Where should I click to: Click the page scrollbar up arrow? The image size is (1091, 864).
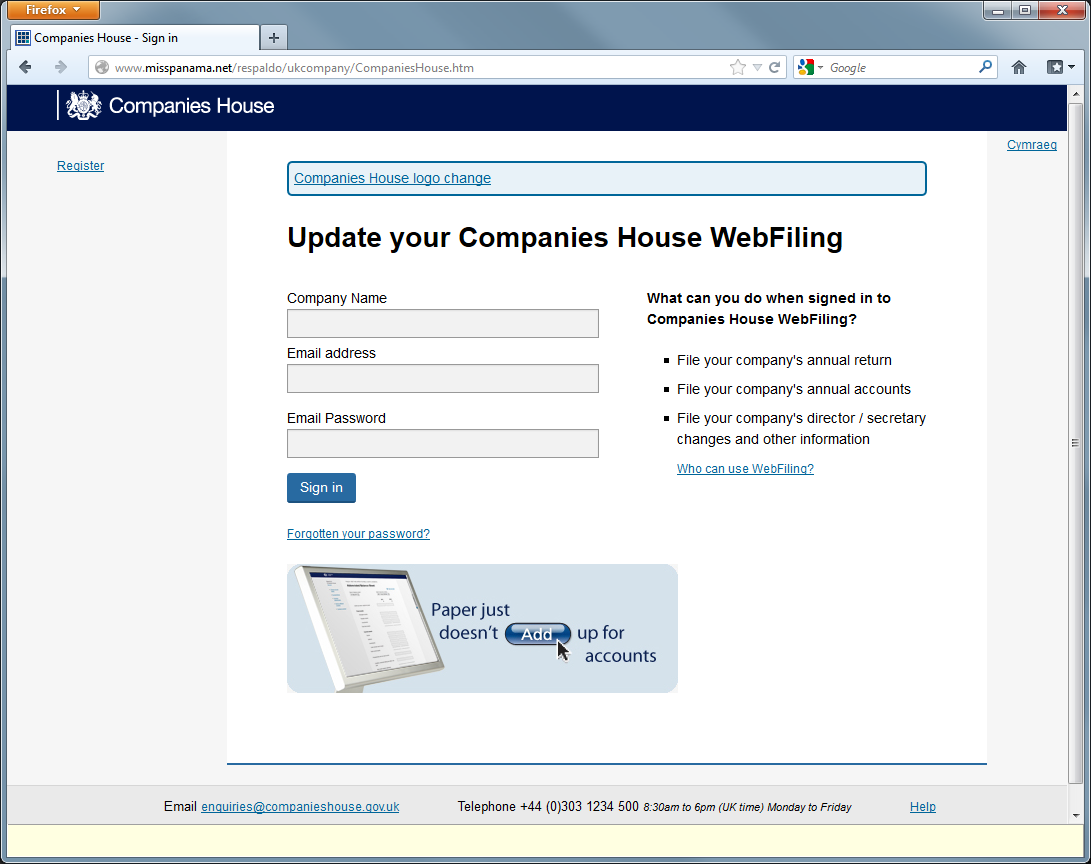click(x=1076, y=93)
